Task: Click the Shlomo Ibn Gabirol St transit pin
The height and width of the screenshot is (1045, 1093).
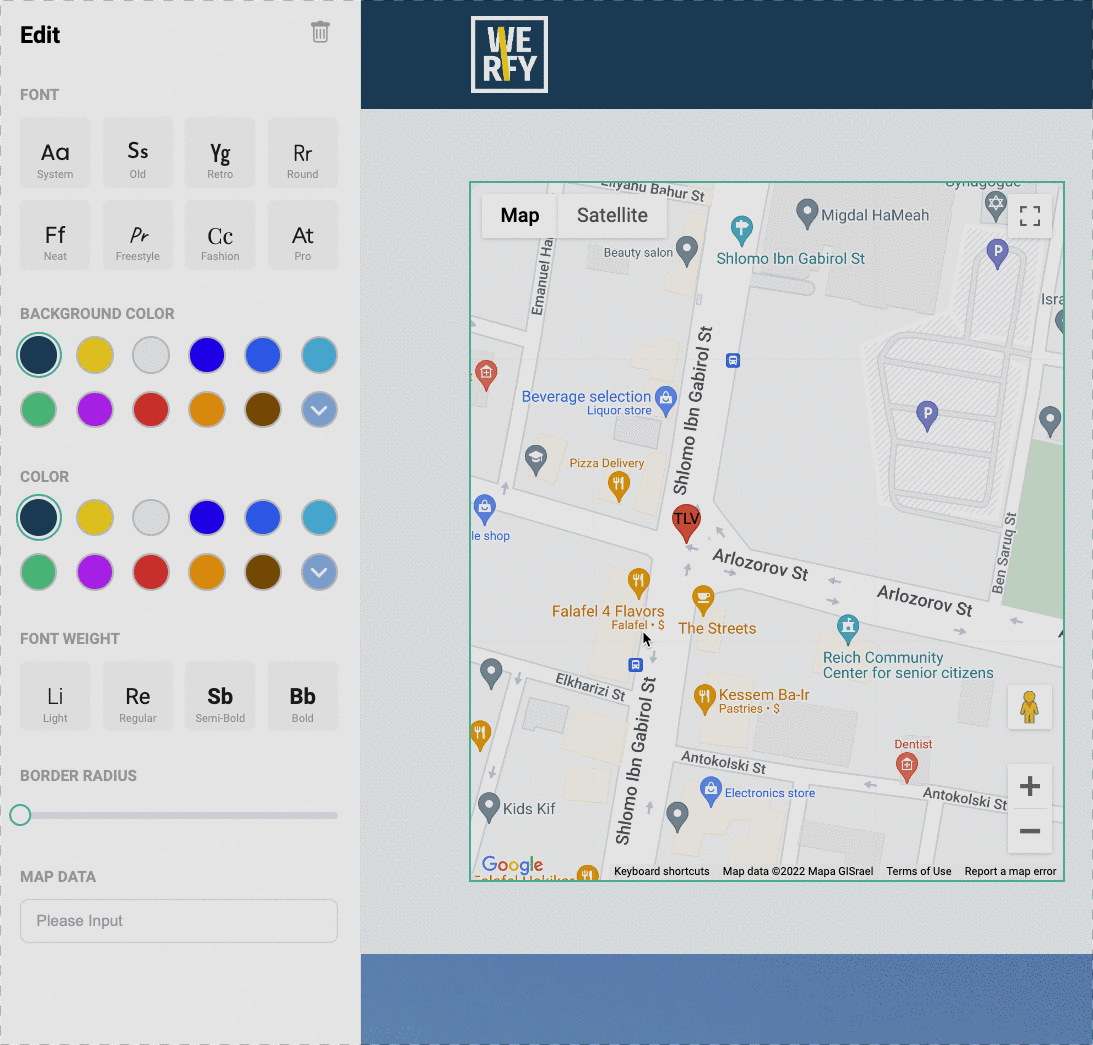Action: tap(741, 230)
